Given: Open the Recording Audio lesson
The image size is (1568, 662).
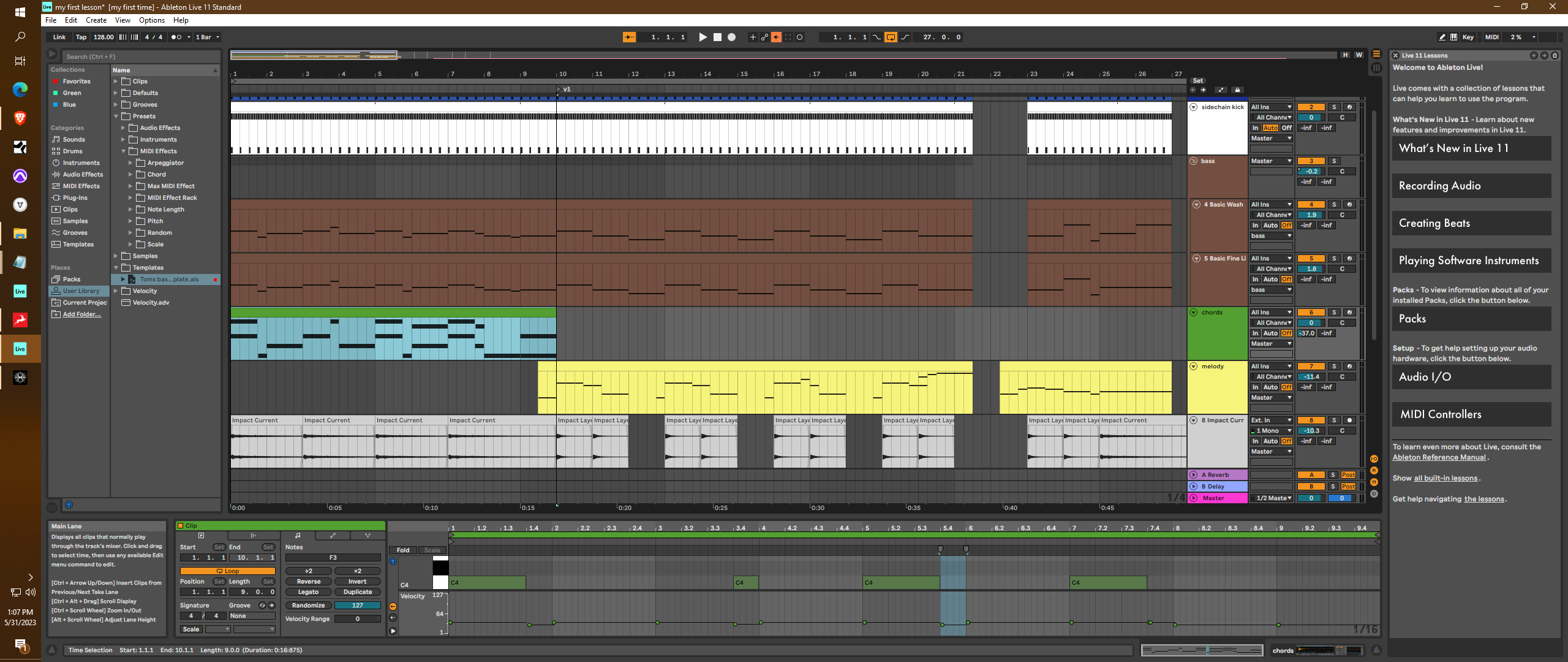Looking at the screenshot, I should 1471,186.
